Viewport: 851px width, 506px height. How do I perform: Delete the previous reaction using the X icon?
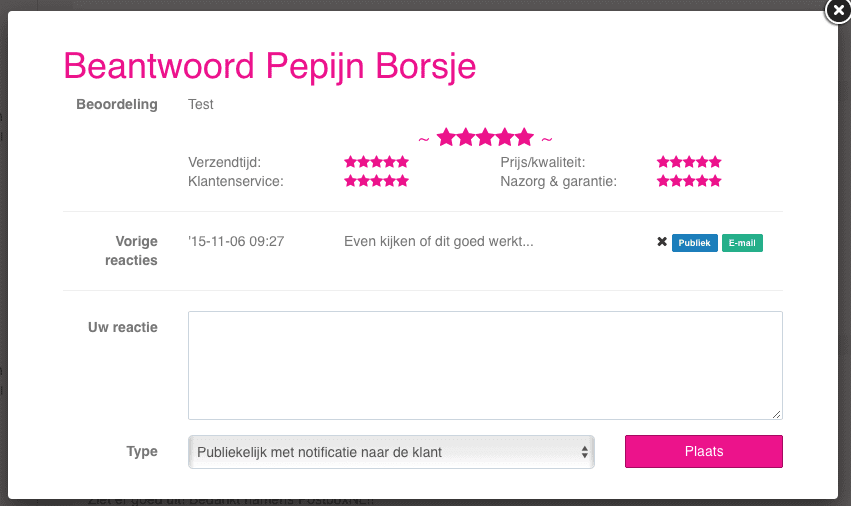[x=662, y=242]
